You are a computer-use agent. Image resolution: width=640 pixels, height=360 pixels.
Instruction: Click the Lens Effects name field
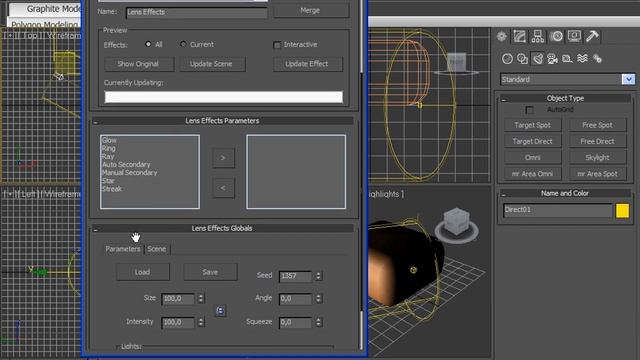pyautogui.click(x=196, y=12)
